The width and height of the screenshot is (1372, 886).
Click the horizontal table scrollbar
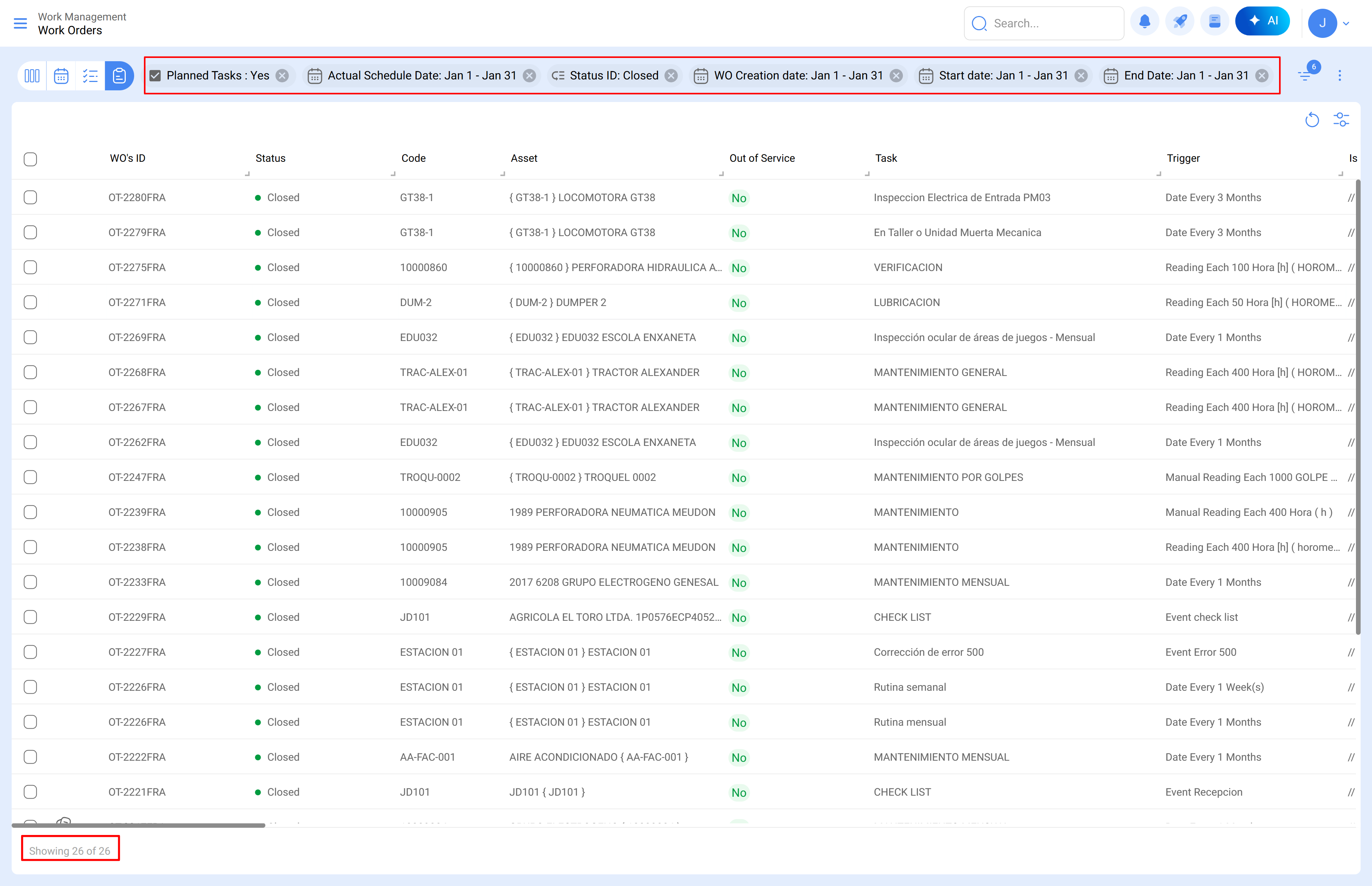click(138, 825)
